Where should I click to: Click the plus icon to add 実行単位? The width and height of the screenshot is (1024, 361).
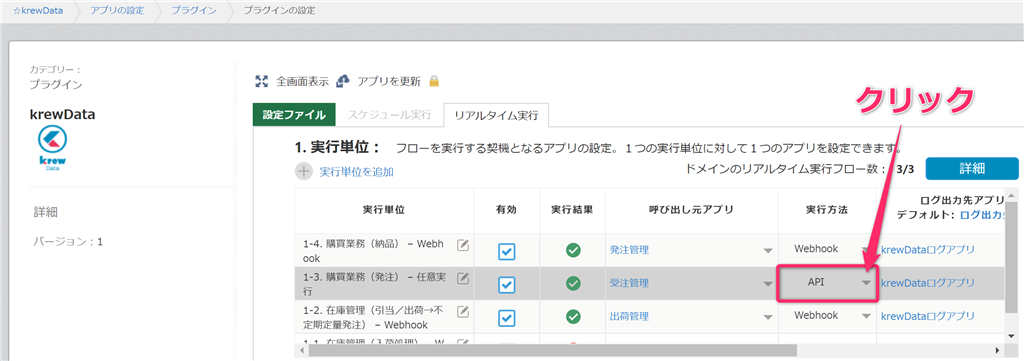coord(304,172)
